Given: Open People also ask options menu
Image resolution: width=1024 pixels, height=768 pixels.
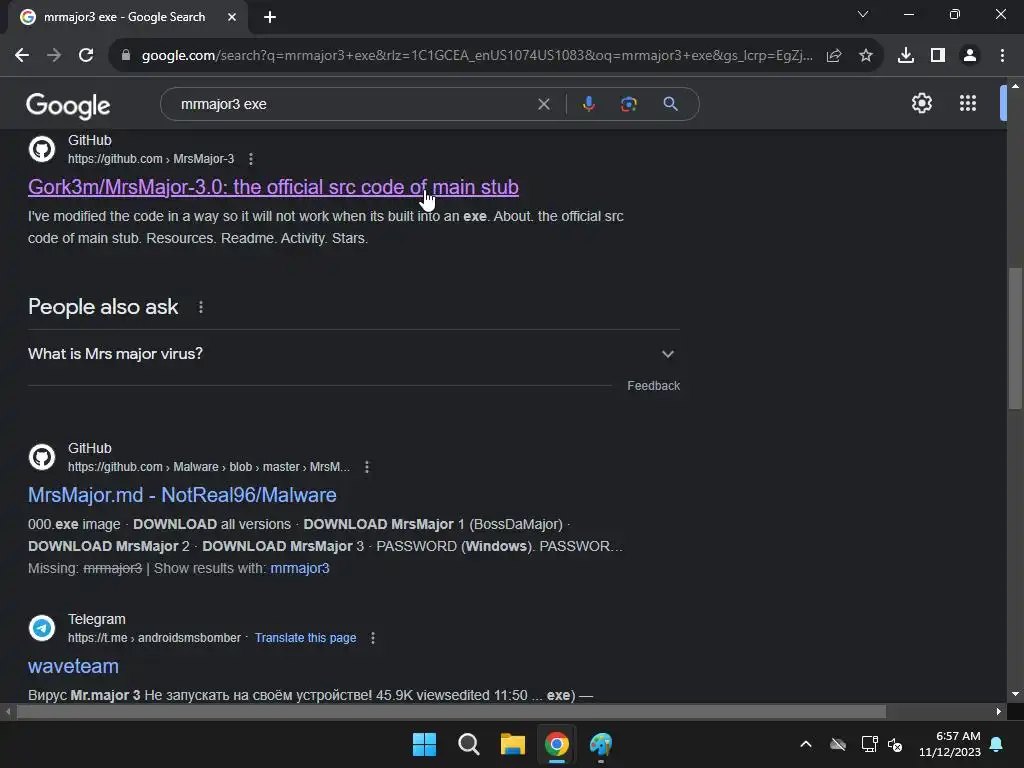Looking at the screenshot, I should tap(201, 307).
